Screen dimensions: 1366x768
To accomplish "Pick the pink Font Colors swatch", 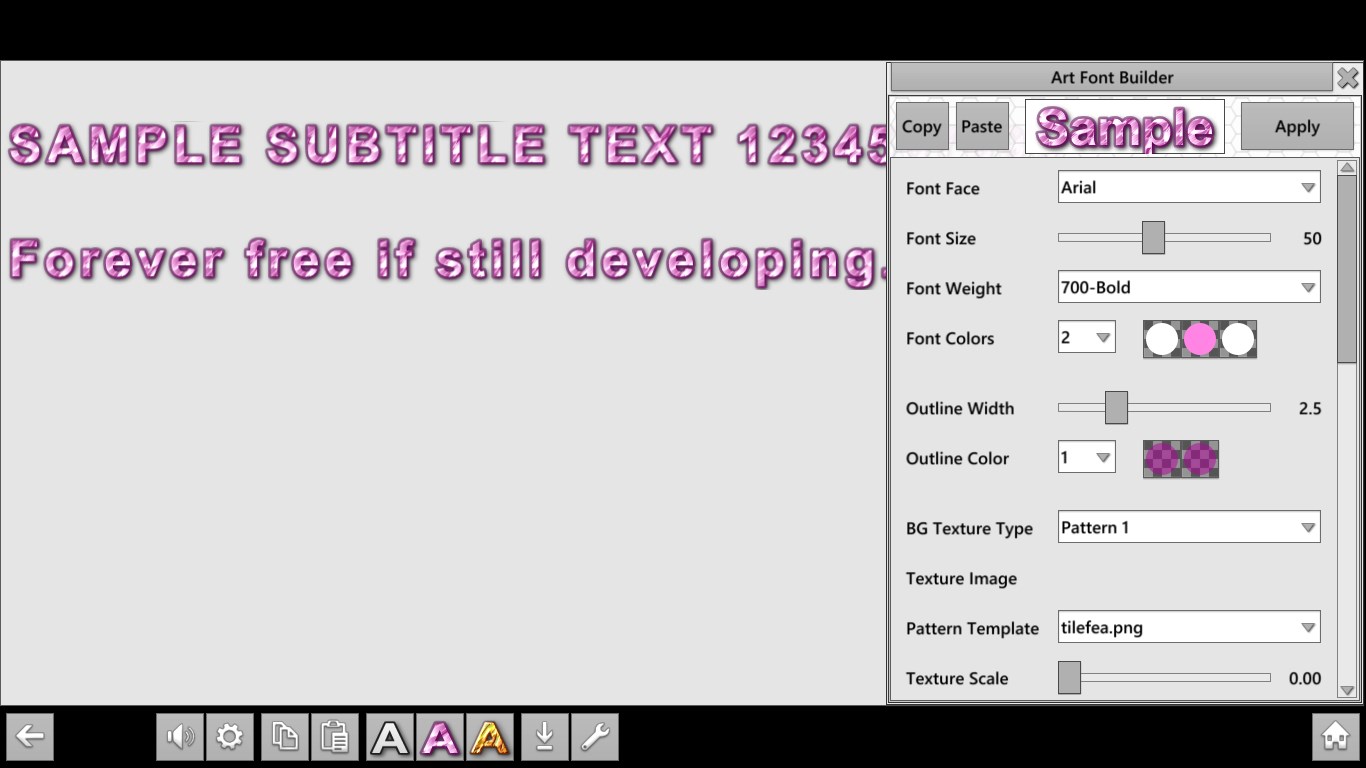I will 1200,339.
